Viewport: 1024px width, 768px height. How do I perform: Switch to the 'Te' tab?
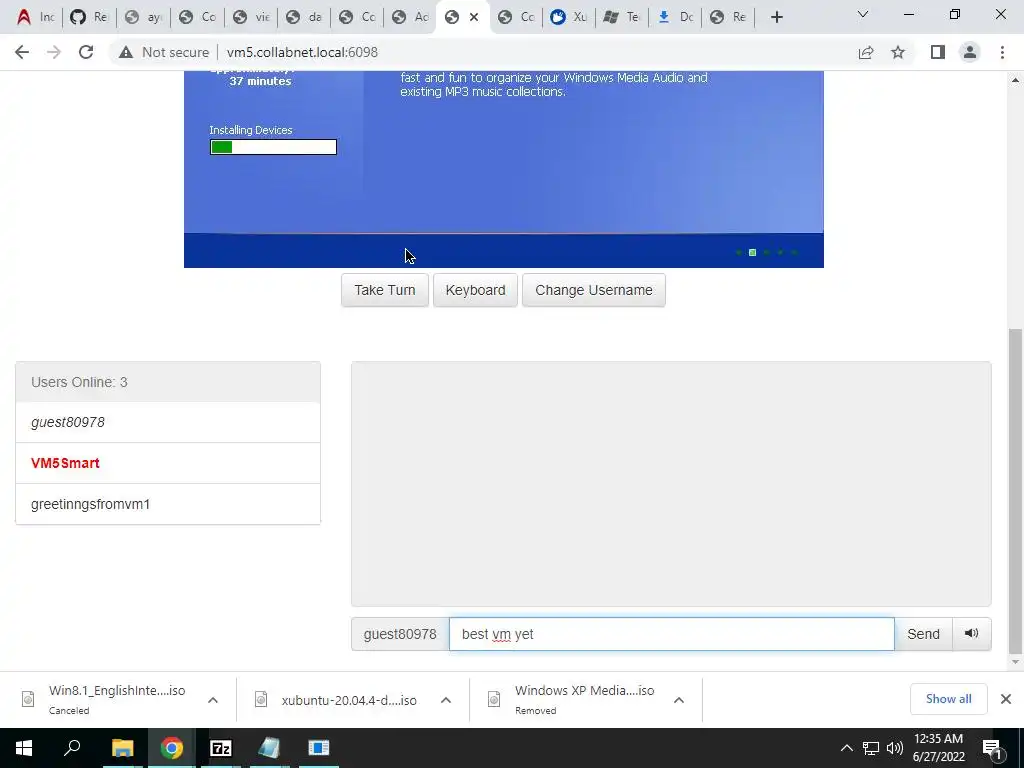click(622, 17)
